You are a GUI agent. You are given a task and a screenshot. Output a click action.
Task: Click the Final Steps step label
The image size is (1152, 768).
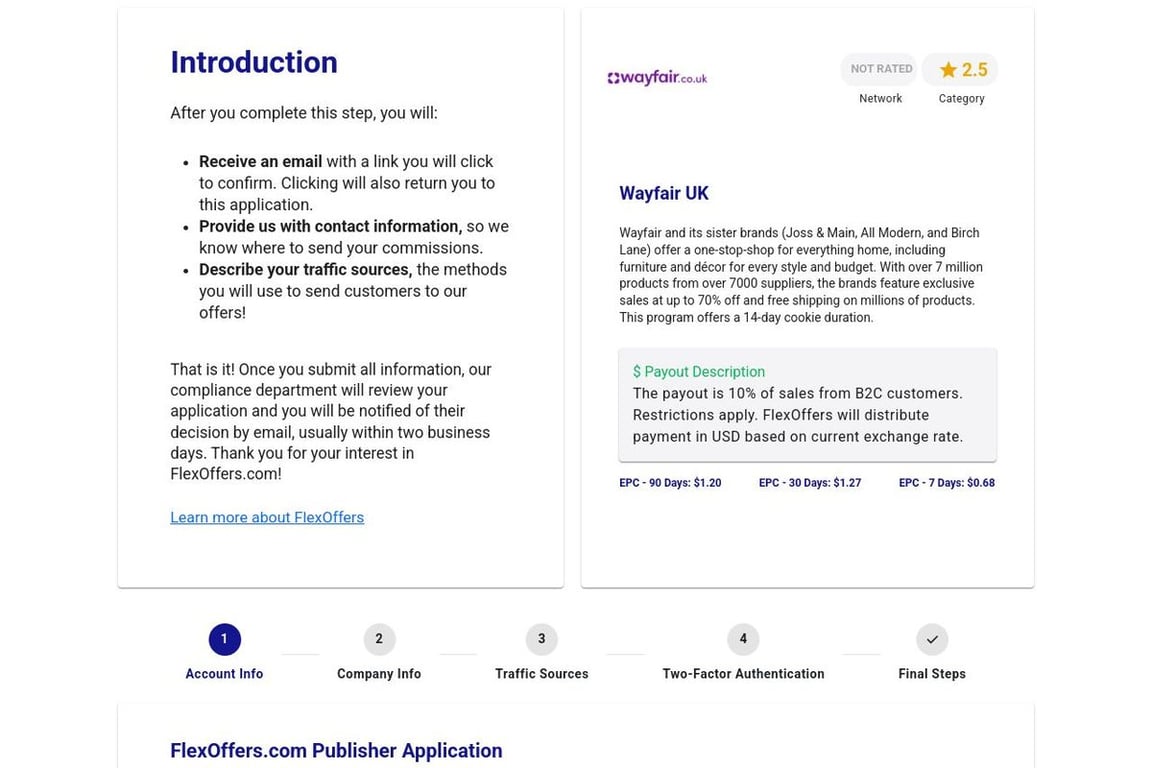[x=932, y=674]
